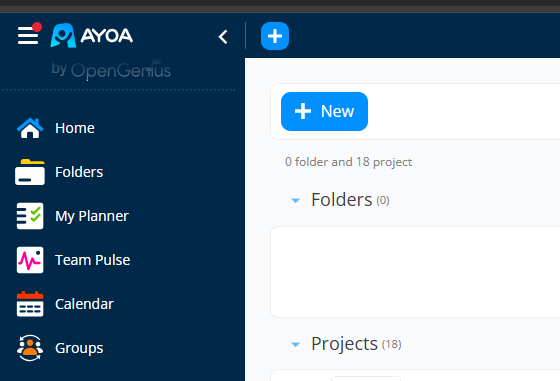Open Home from the sidebar
Viewport: 560px width, 381px height.
click(75, 128)
